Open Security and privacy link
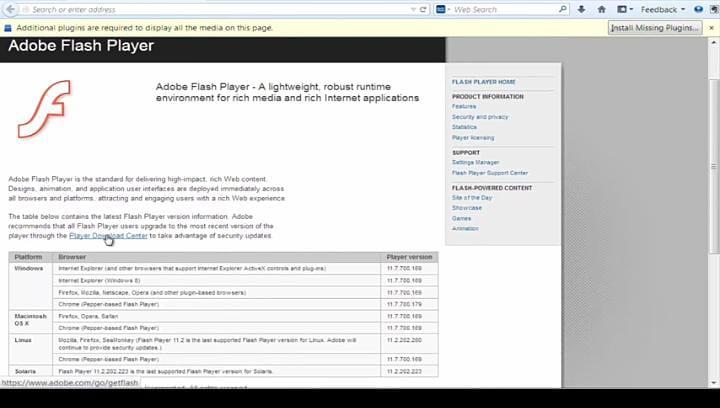Screen dimensions: 720x408 (x=480, y=117)
